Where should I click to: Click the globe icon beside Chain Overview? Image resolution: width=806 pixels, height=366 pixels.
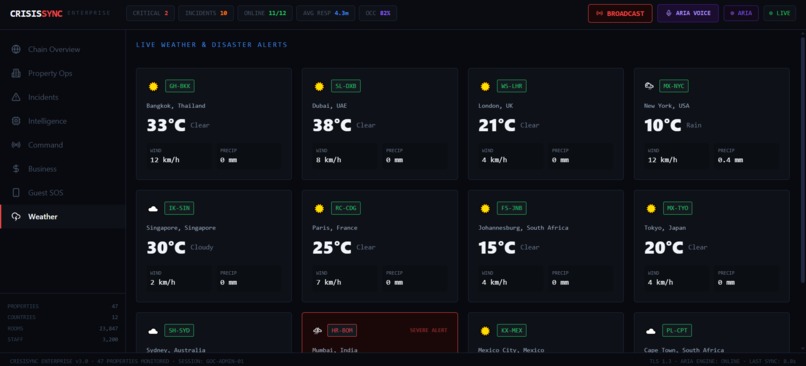[16, 49]
